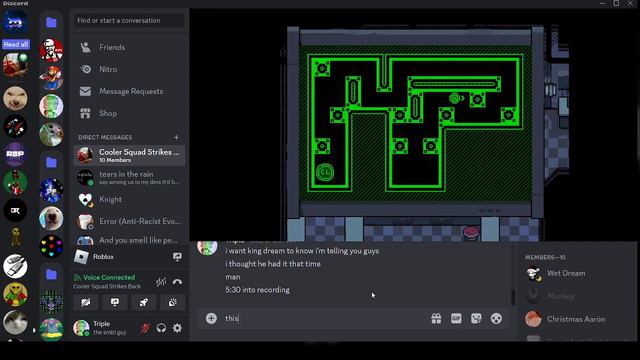640x360 pixels.
Task: Click the message author avatar in chat
Action: tap(207, 247)
